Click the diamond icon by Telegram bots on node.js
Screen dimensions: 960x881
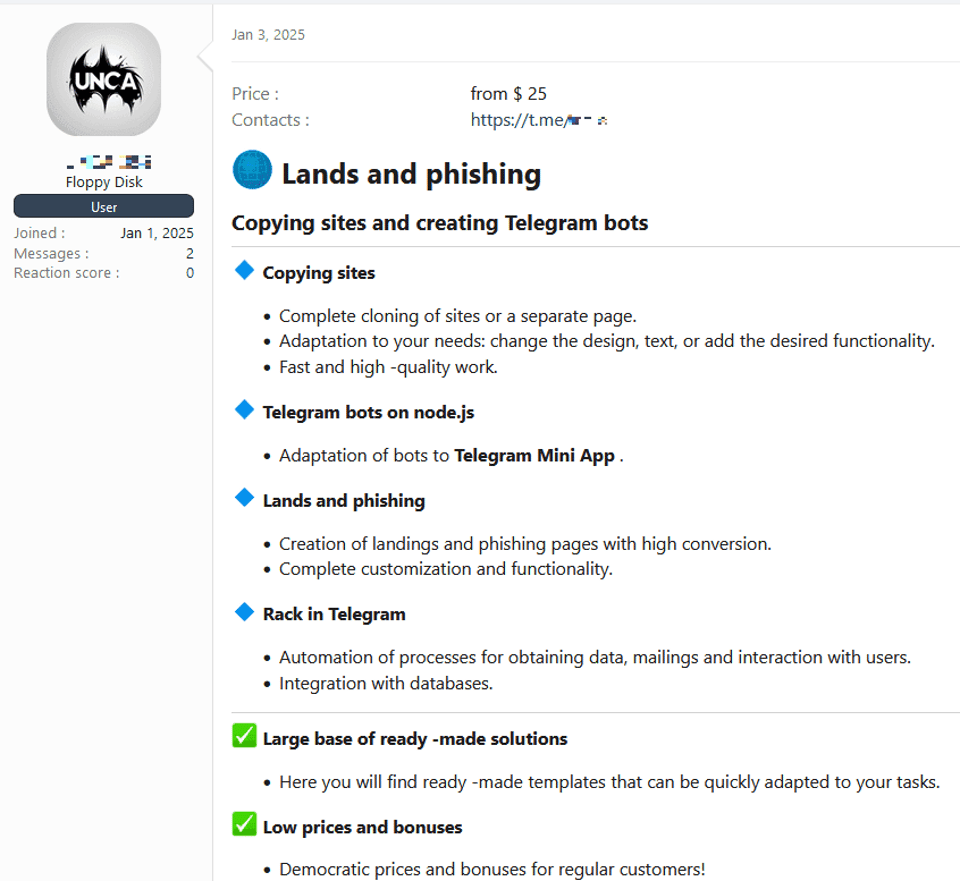point(244,409)
